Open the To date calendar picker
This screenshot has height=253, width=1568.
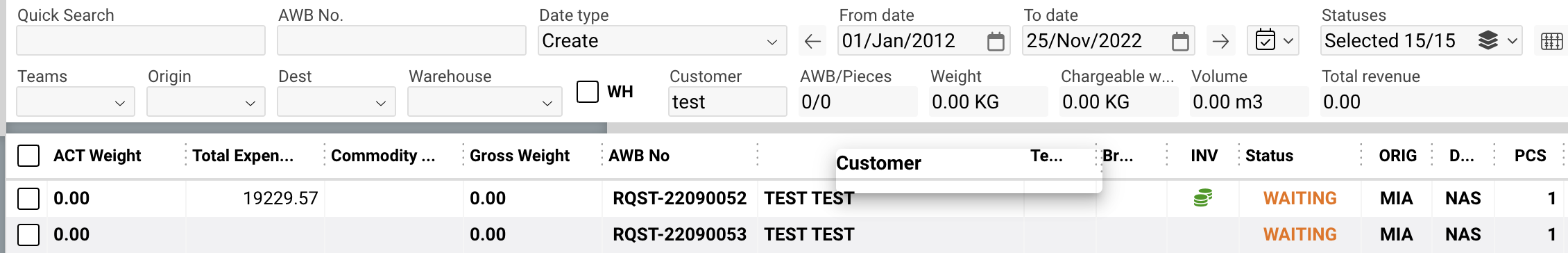point(1180,42)
